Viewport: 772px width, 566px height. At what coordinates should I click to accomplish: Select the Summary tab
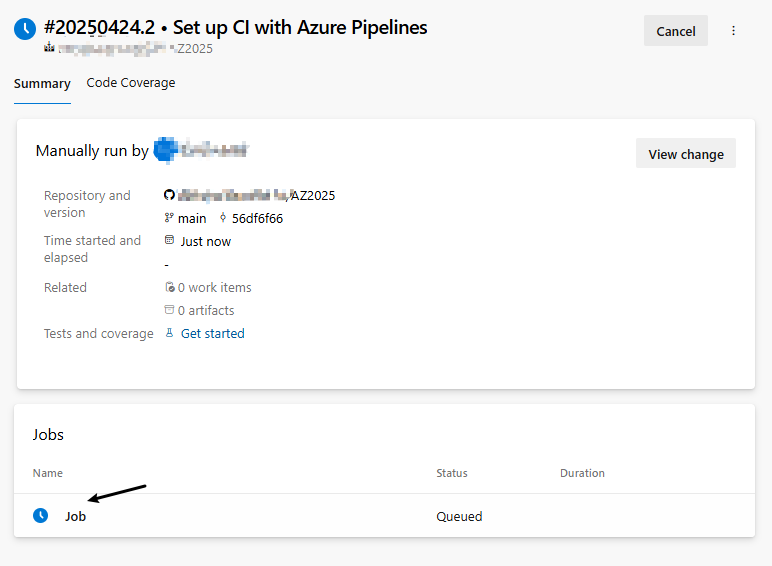(42, 83)
